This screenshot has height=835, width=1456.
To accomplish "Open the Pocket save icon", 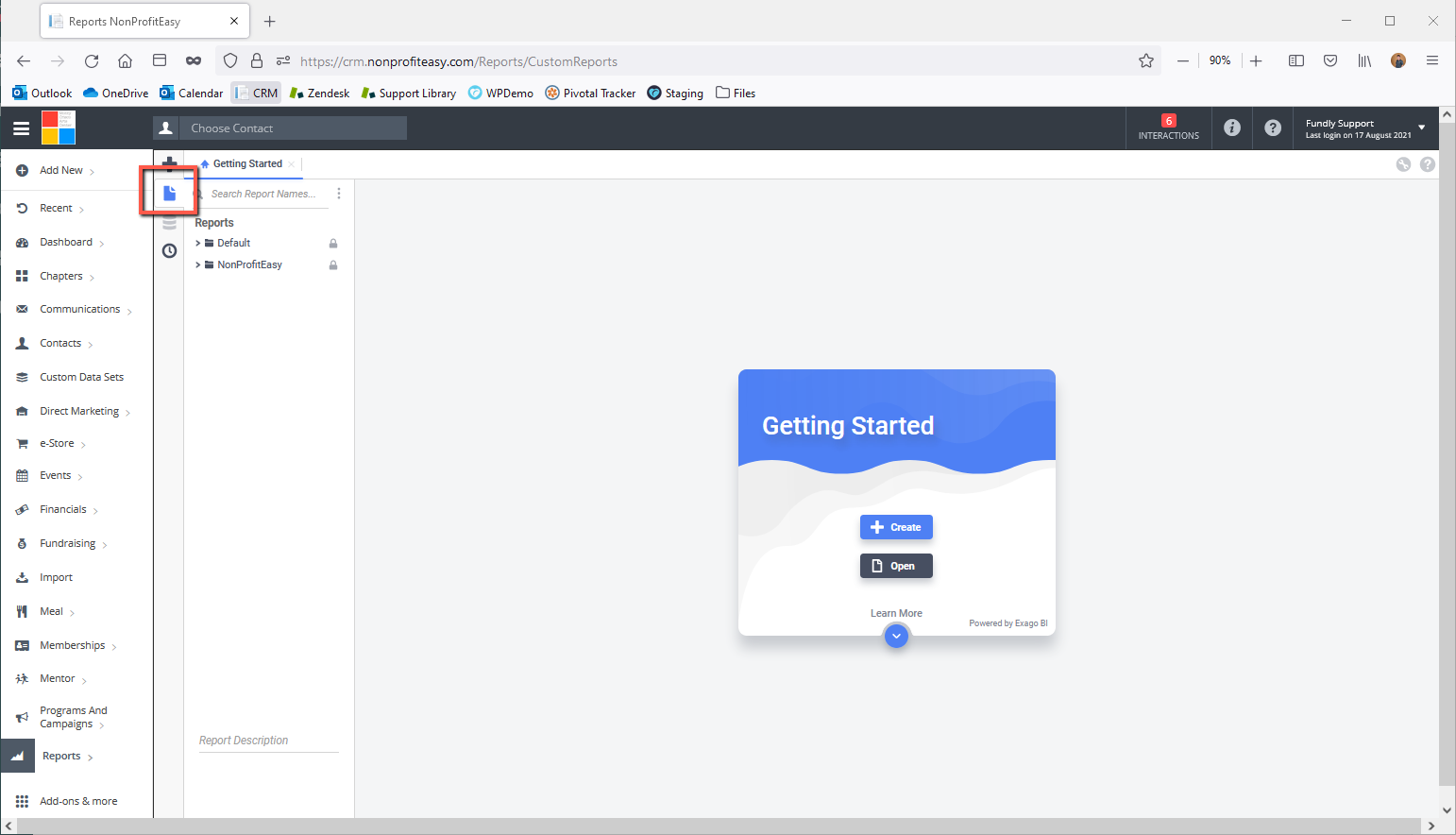I will pos(1330,60).
